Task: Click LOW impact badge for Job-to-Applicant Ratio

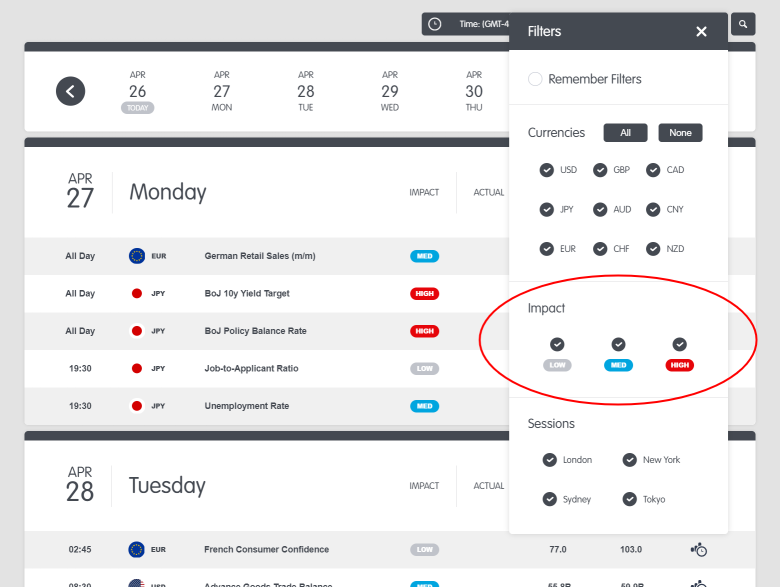Action: (425, 369)
